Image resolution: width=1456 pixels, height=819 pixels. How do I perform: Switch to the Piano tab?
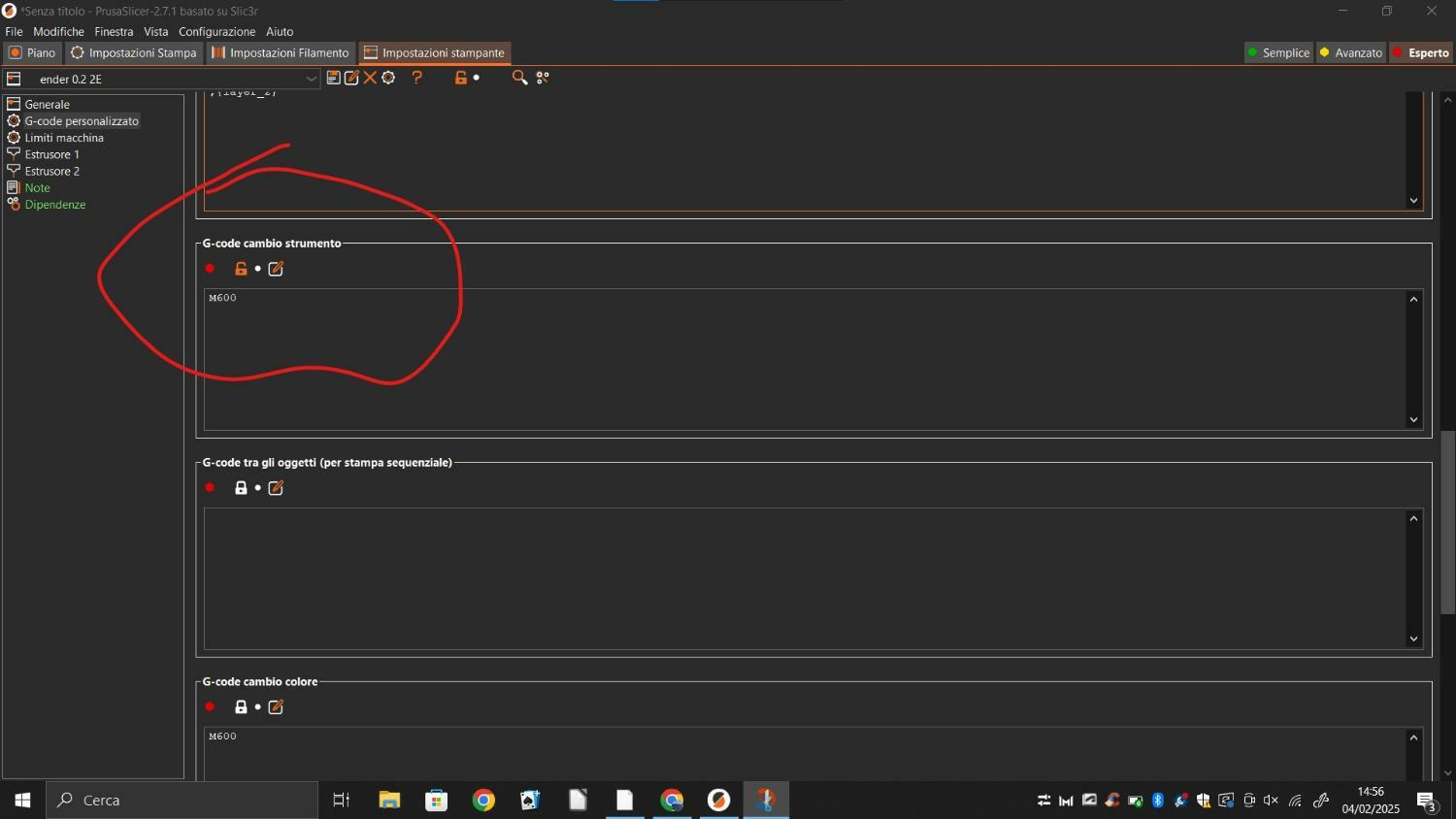coord(33,52)
